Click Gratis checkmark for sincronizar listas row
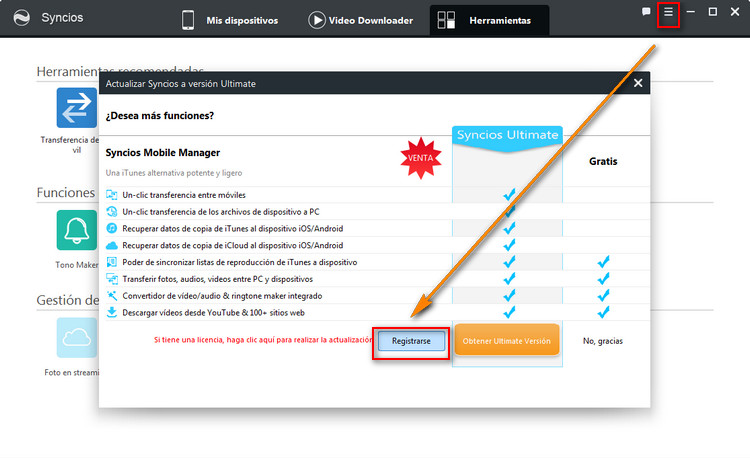 [x=603, y=262]
